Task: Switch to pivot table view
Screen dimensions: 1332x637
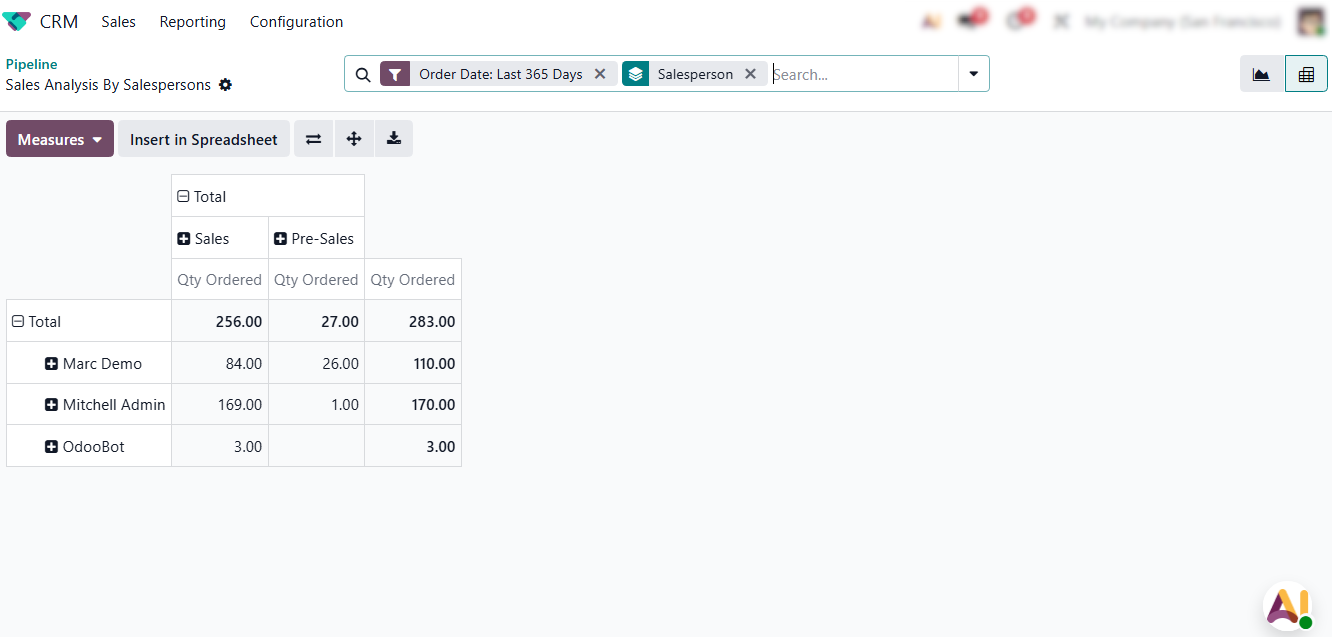Action: (1306, 74)
